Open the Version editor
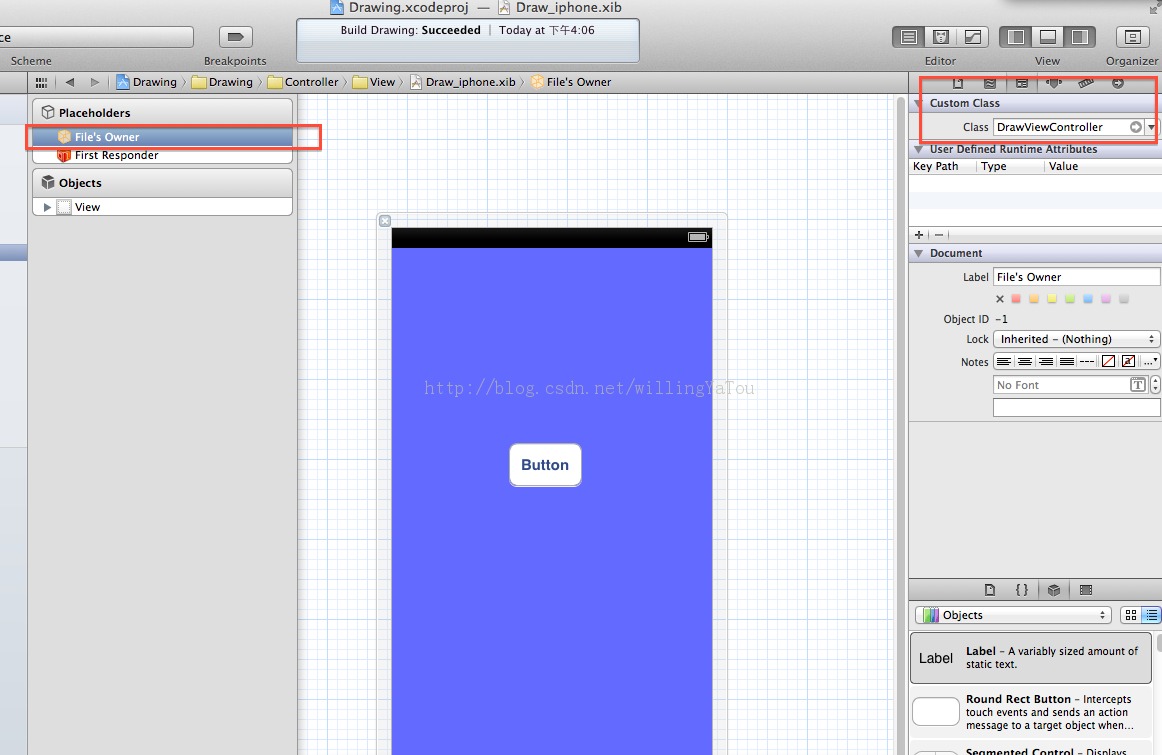1162x755 pixels. 972,37
